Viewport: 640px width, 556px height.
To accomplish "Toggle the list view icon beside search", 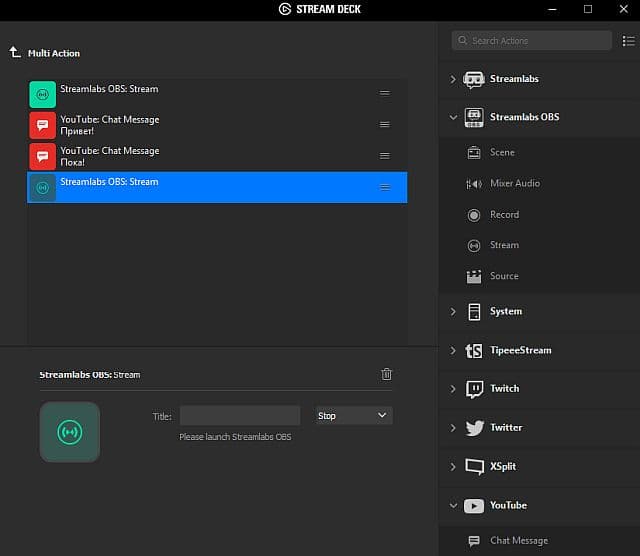I will tap(626, 41).
